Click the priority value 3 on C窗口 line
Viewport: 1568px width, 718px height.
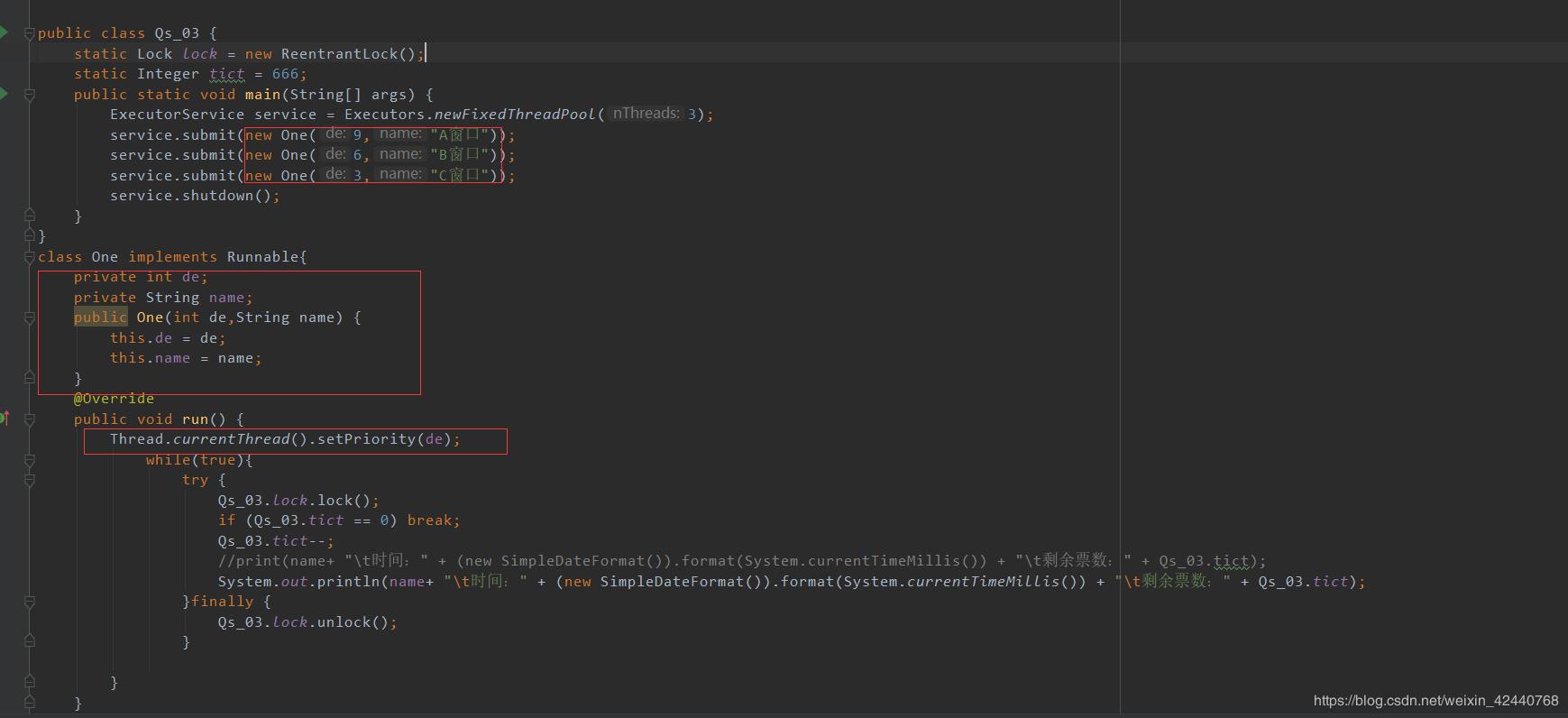click(357, 175)
